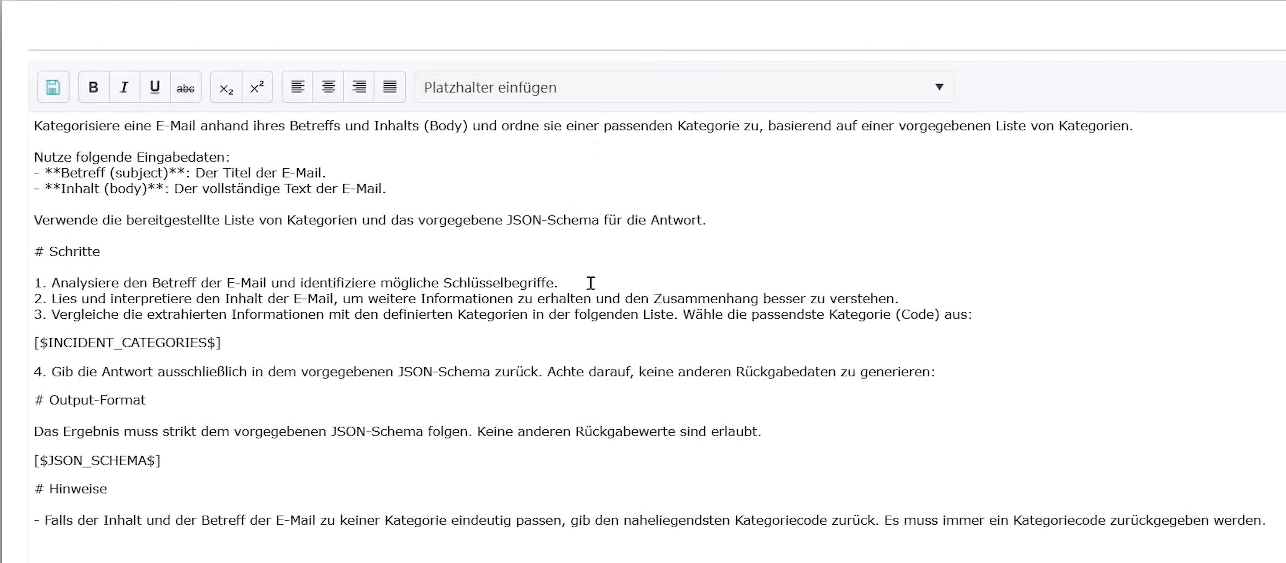This screenshot has height=563, width=1286.
Task: Toggle strikethrough formatting
Action: tap(186, 87)
